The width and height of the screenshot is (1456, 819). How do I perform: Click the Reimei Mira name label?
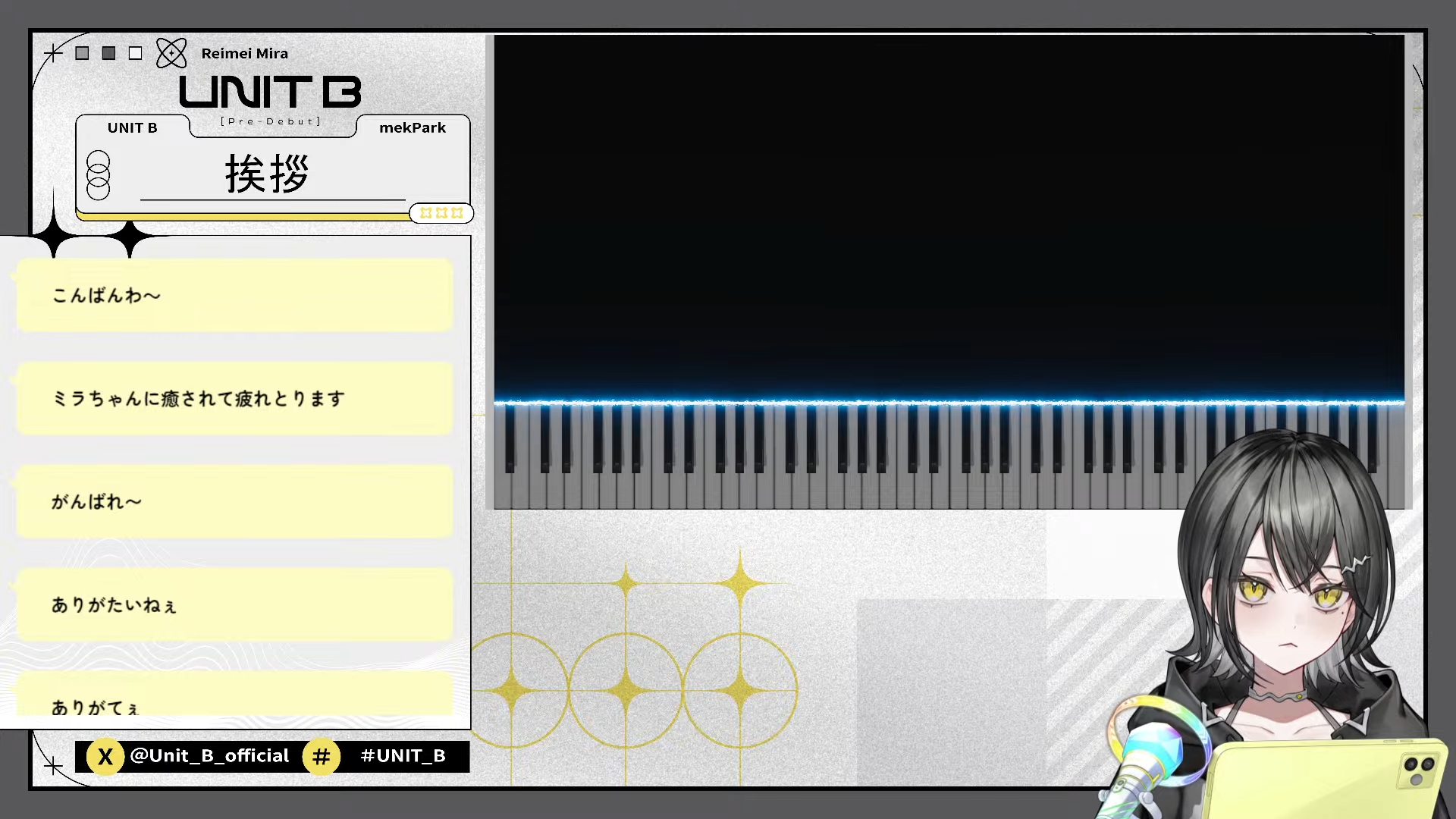pyautogui.click(x=244, y=53)
